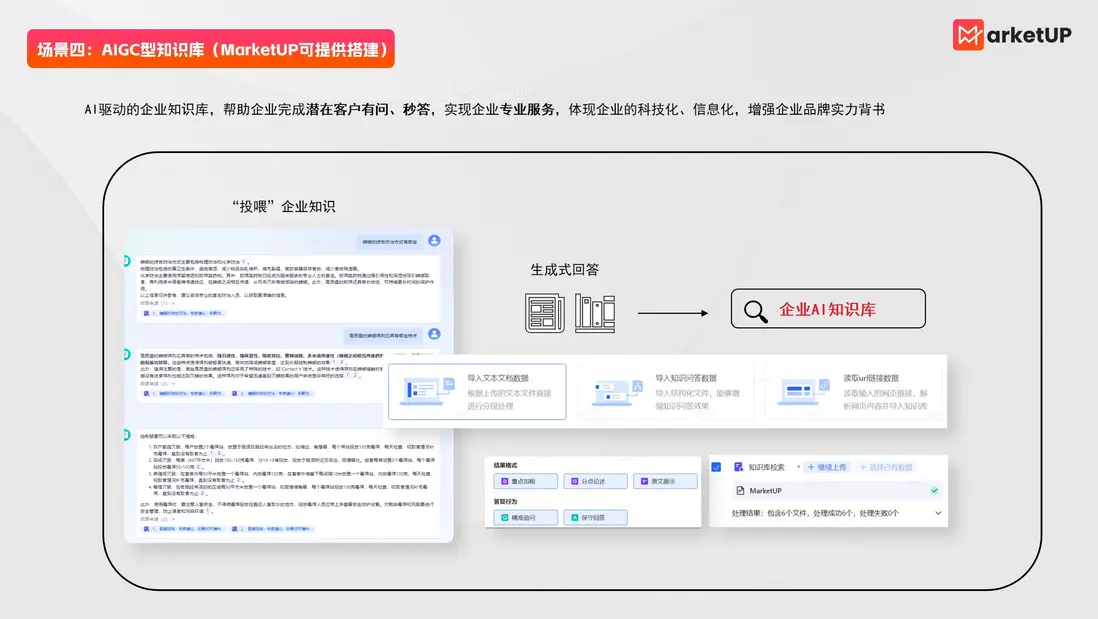Open the source citation under the first answer
1098x619 pixels.
click(183, 313)
